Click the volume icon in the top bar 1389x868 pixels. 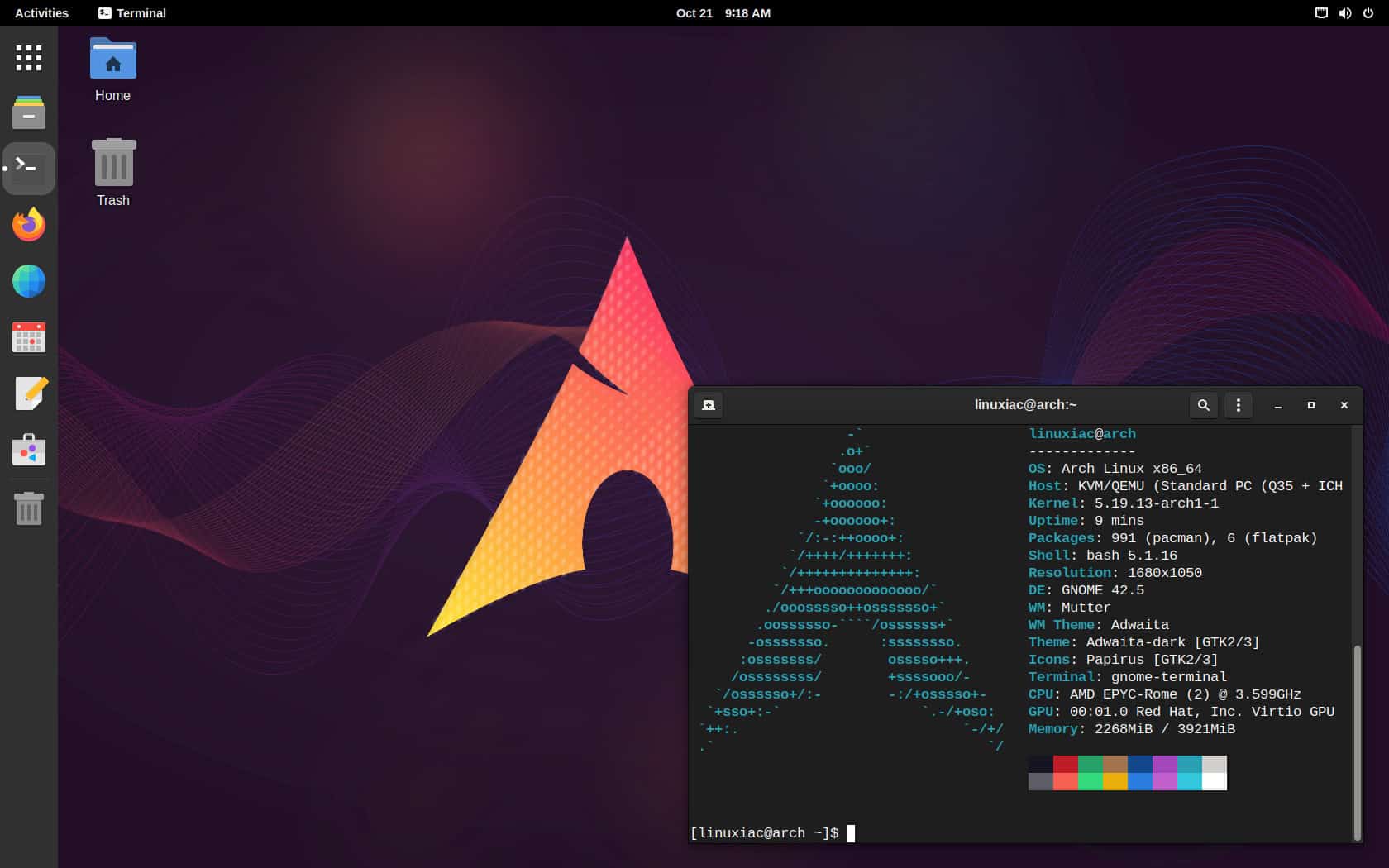(x=1345, y=12)
